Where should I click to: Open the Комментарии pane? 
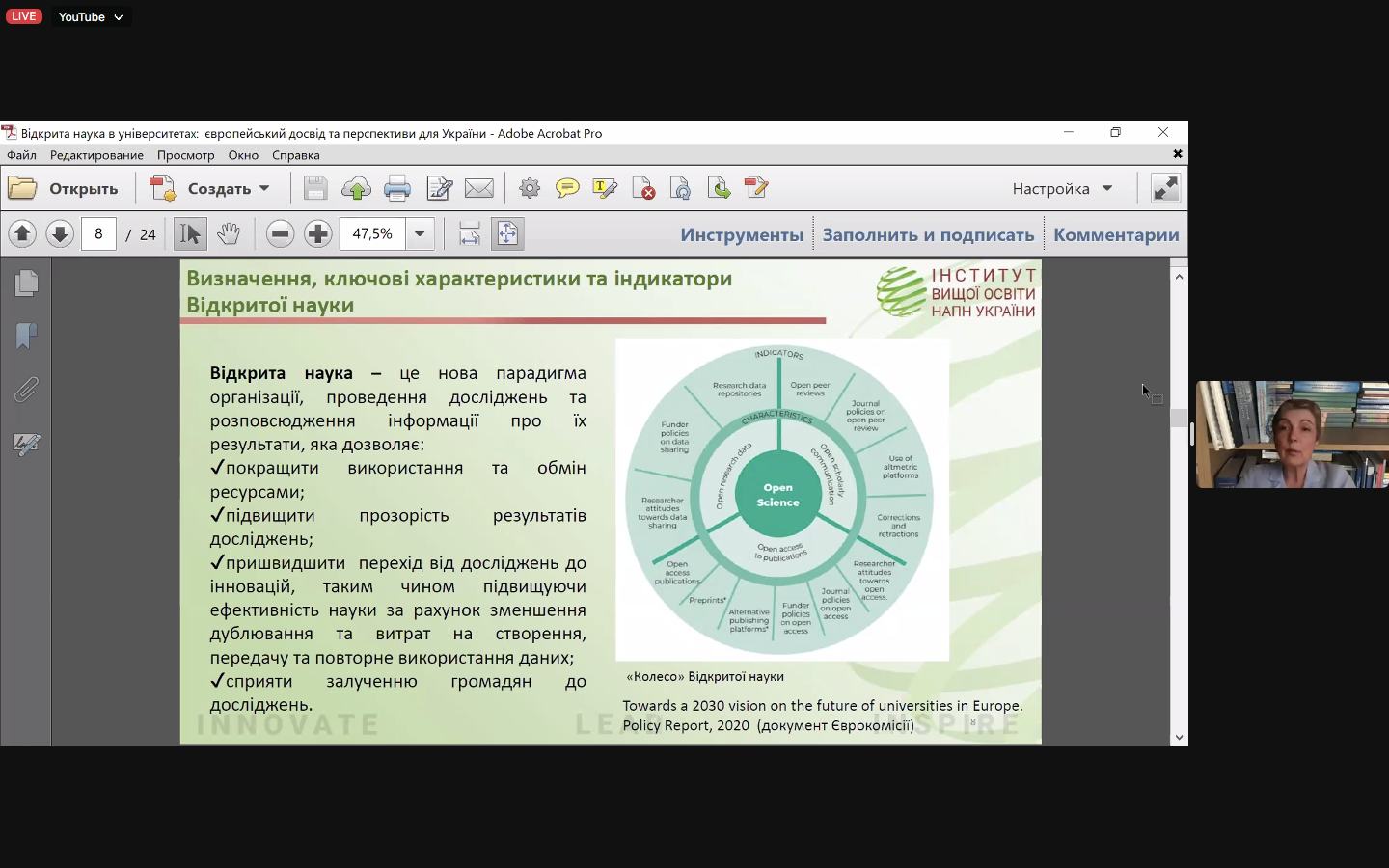[x=1116, y=234]
